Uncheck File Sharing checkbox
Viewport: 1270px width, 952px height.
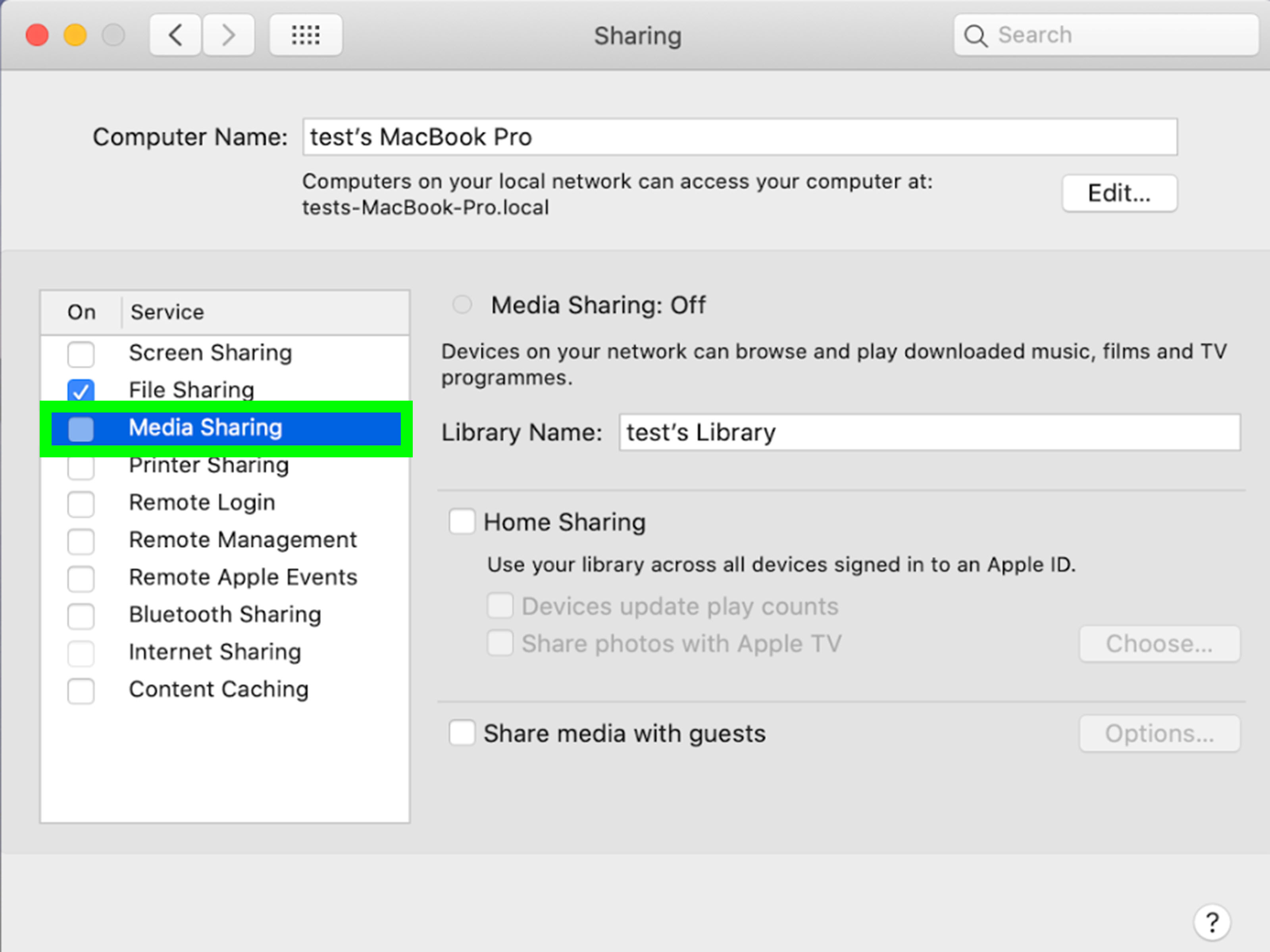coord(81,391)
